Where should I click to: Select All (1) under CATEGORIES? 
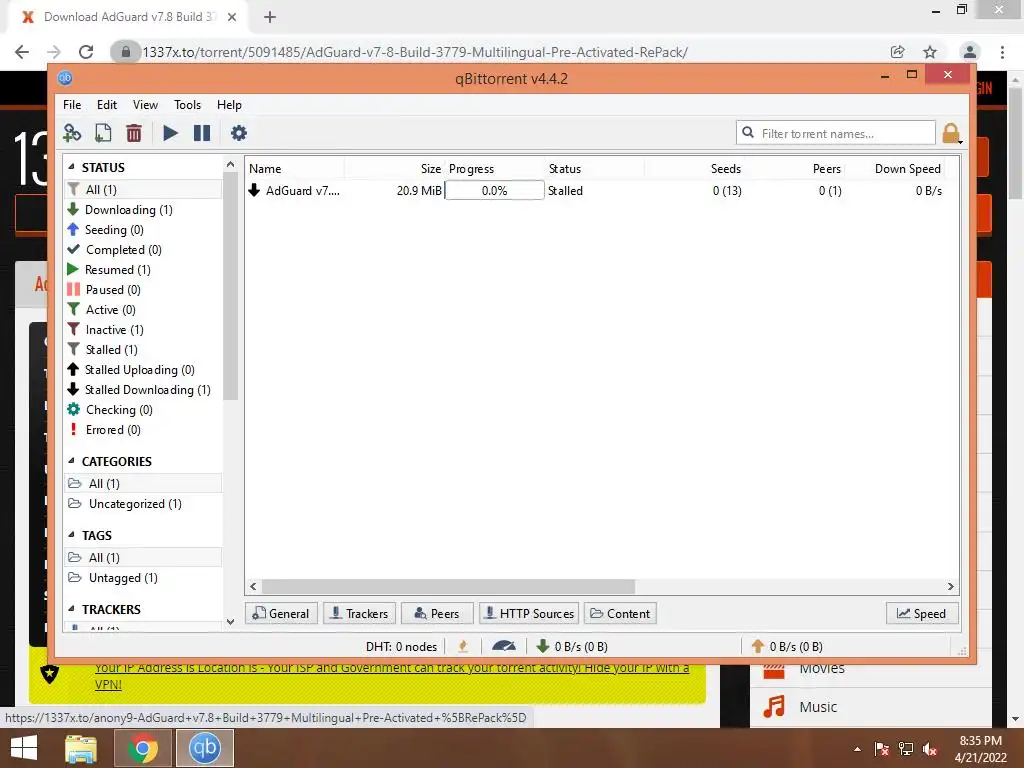(x=143, y=483)
